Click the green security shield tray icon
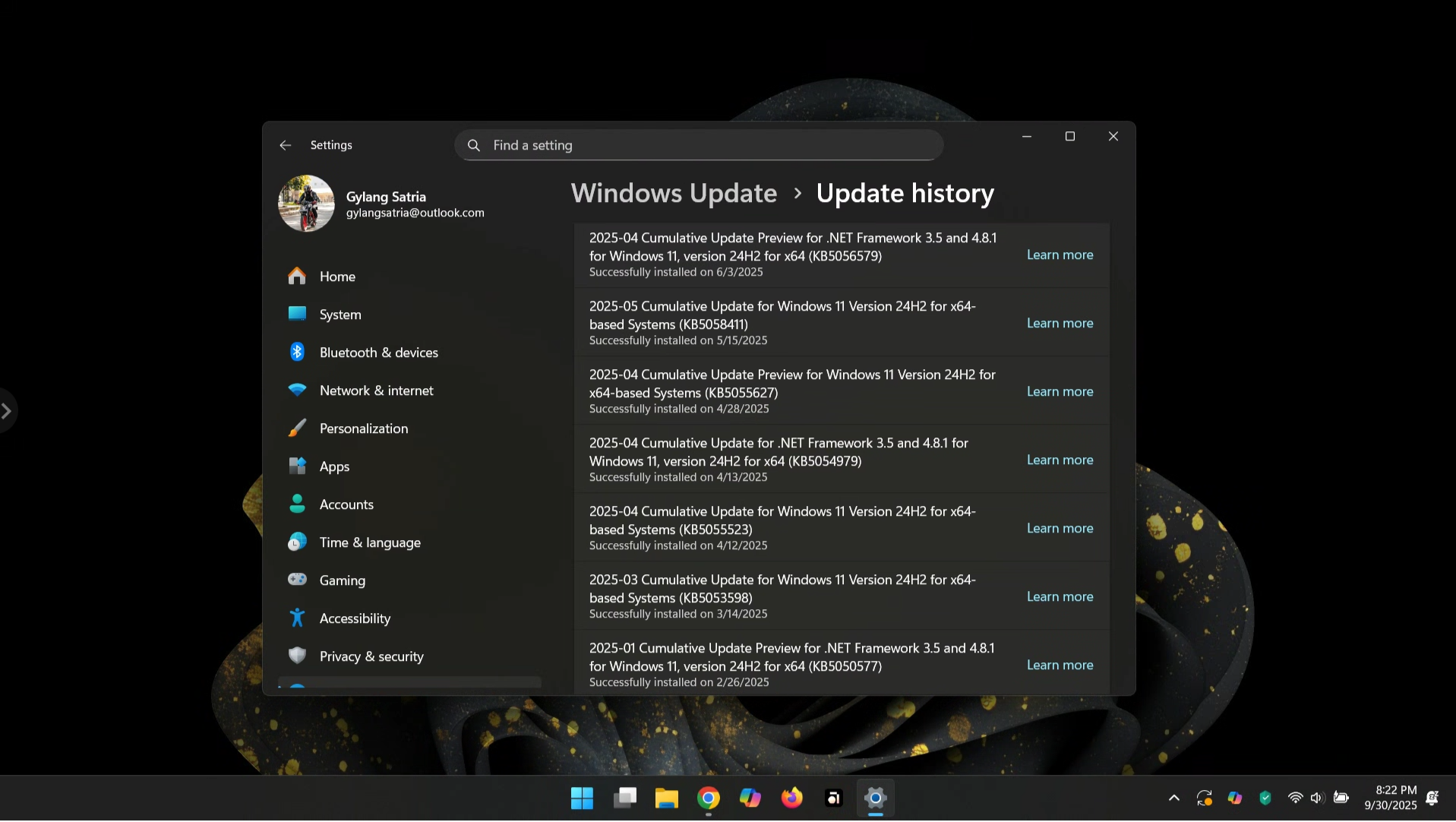The width and height of the screenshot is (1456, 822). coord(1265,798)
